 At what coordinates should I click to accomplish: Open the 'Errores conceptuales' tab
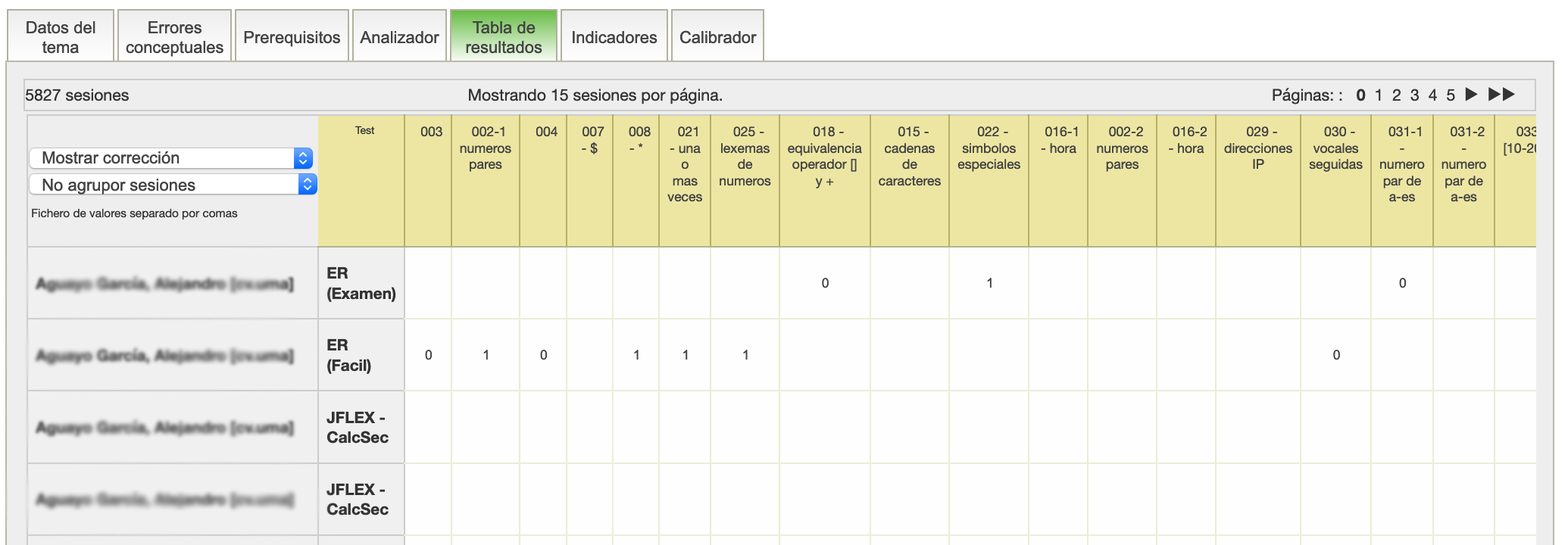[x=174, y=37]
